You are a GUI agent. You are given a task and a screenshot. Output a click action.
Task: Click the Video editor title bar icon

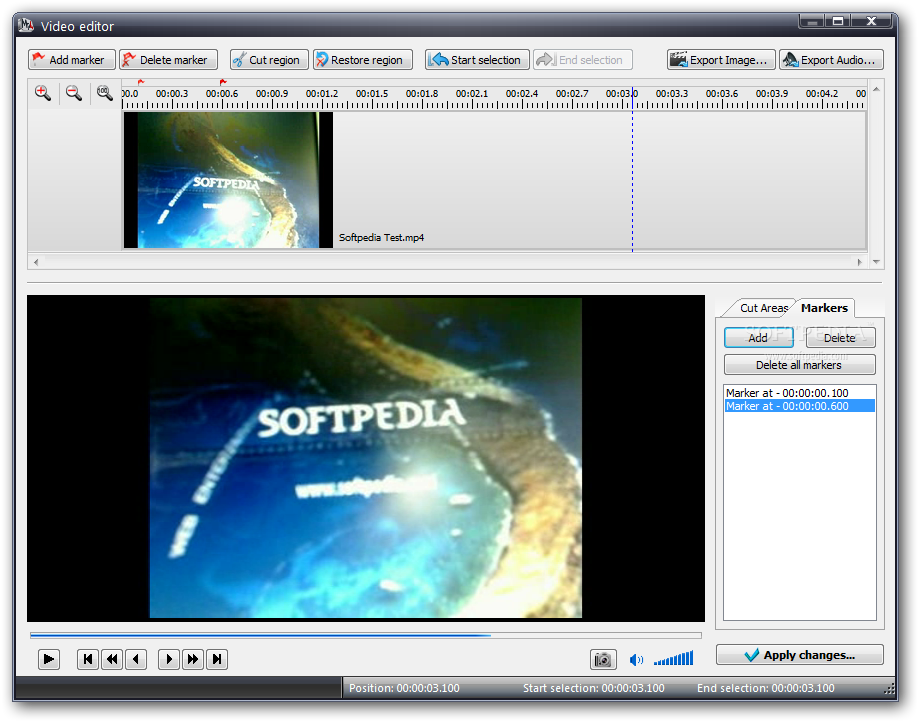(x=26, y=25)
